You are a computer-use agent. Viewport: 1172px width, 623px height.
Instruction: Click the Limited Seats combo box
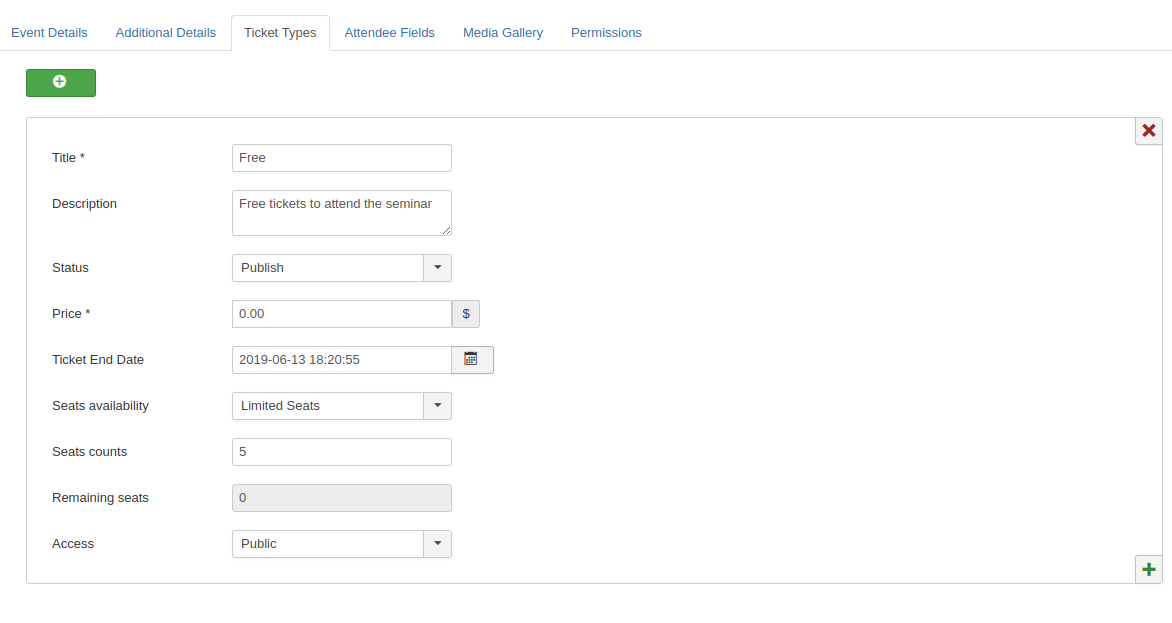pos(342,406)
